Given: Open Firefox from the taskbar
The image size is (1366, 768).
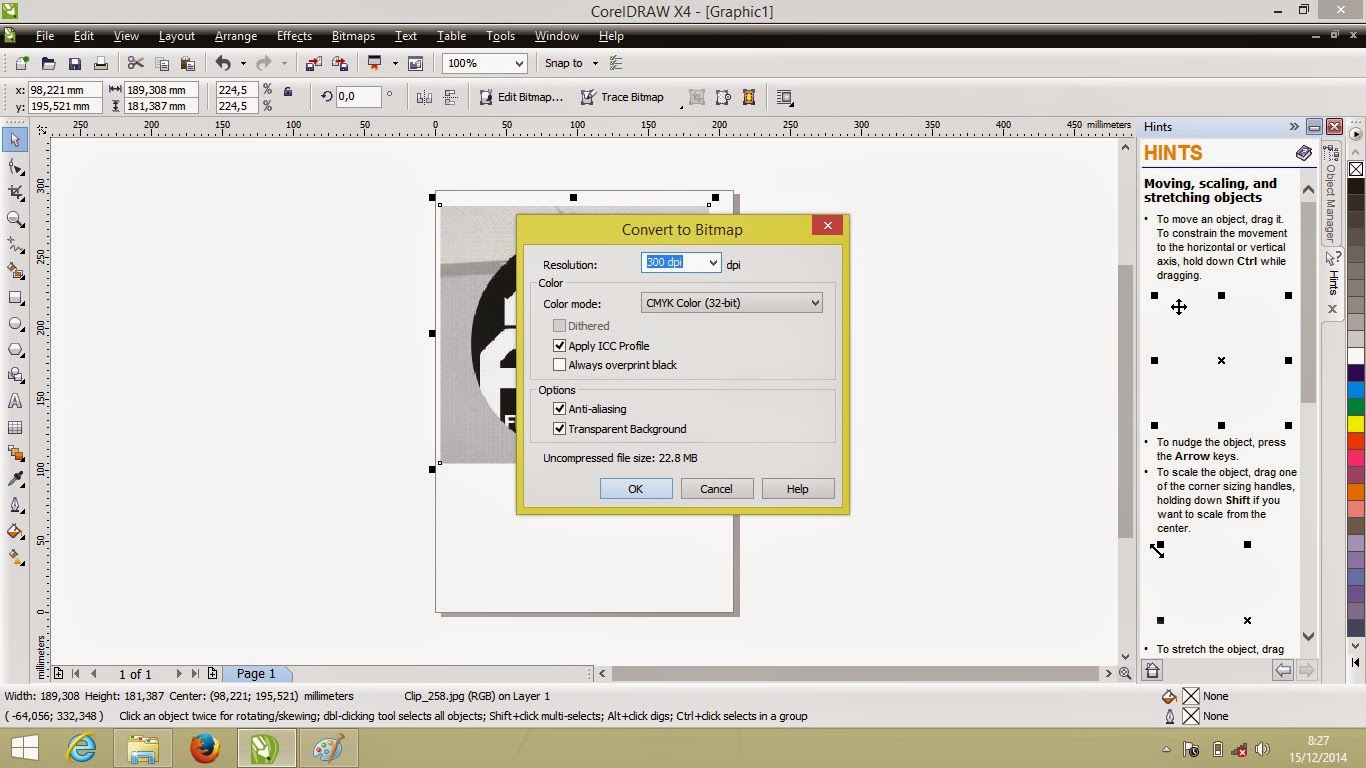Looking at the screenshot, I should point(204,748).
